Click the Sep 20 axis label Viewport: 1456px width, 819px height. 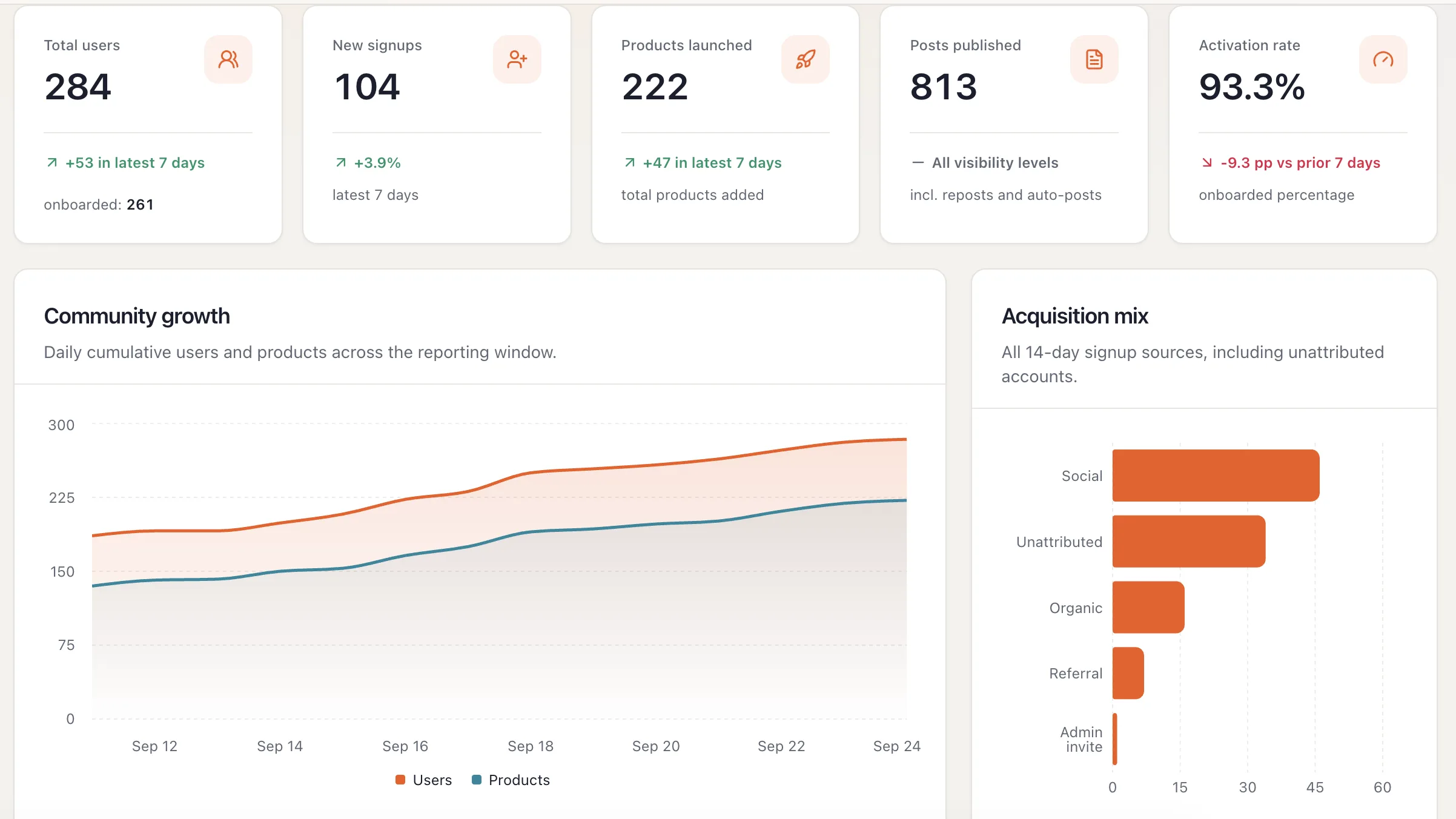656,746
